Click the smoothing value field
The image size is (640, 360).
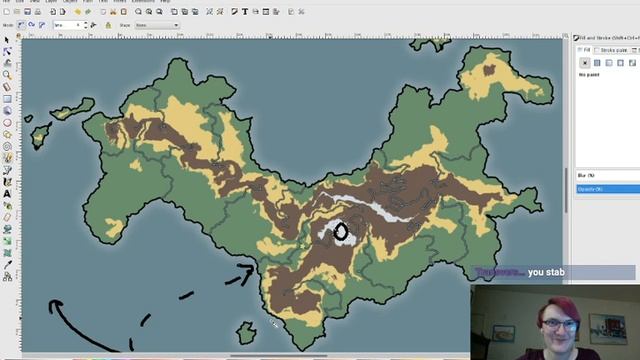[x=67, y=25]
